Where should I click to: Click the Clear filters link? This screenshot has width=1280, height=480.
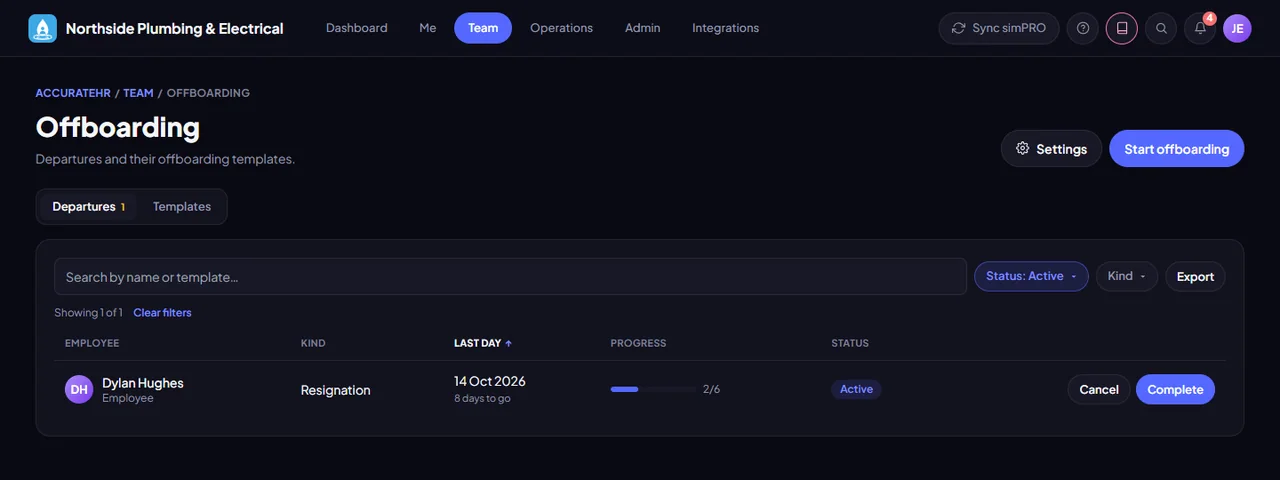(162, 313)
